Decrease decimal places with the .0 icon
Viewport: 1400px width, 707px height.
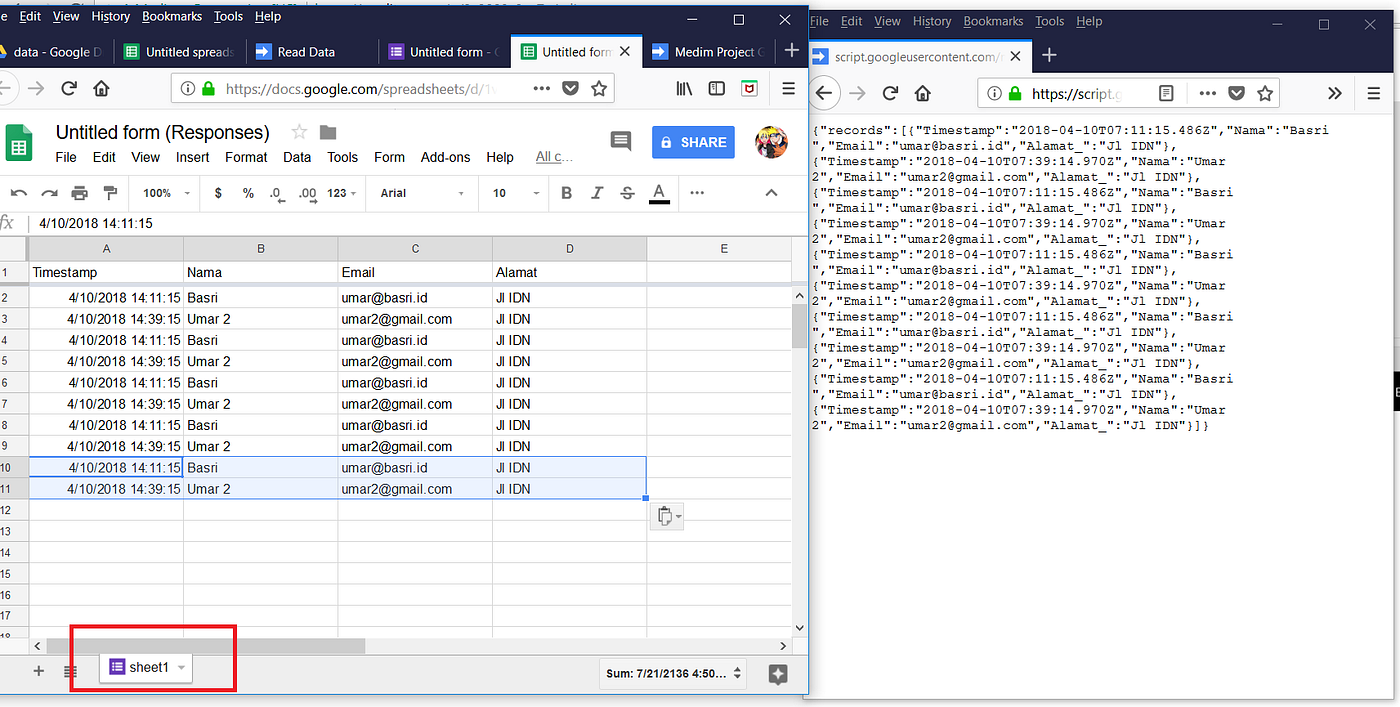(x=274, y=193)
